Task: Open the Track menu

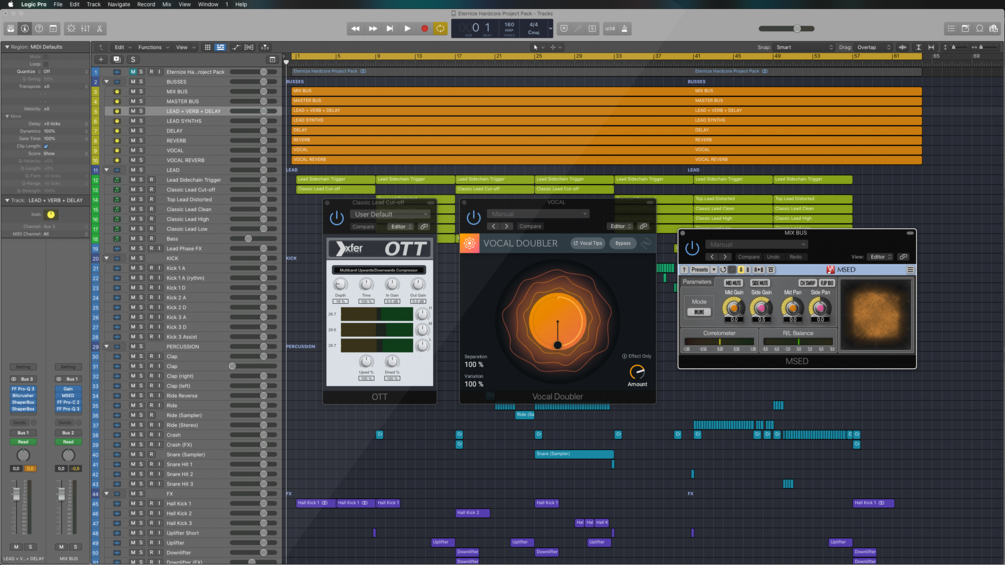Action: click(94, 4)
